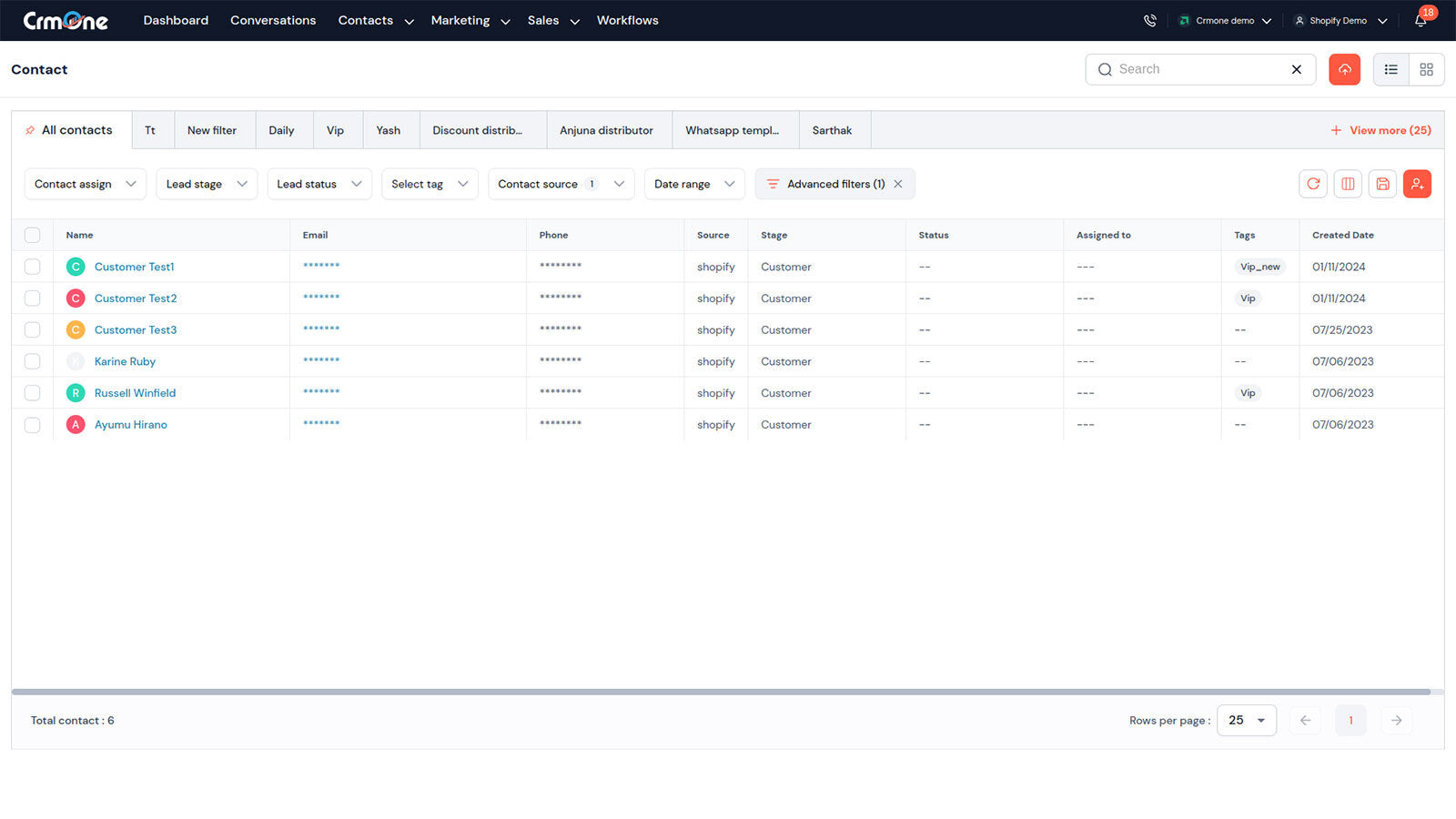Click the refresh contacts icon
1456x819 pixels.
(x=1313, y=184)
